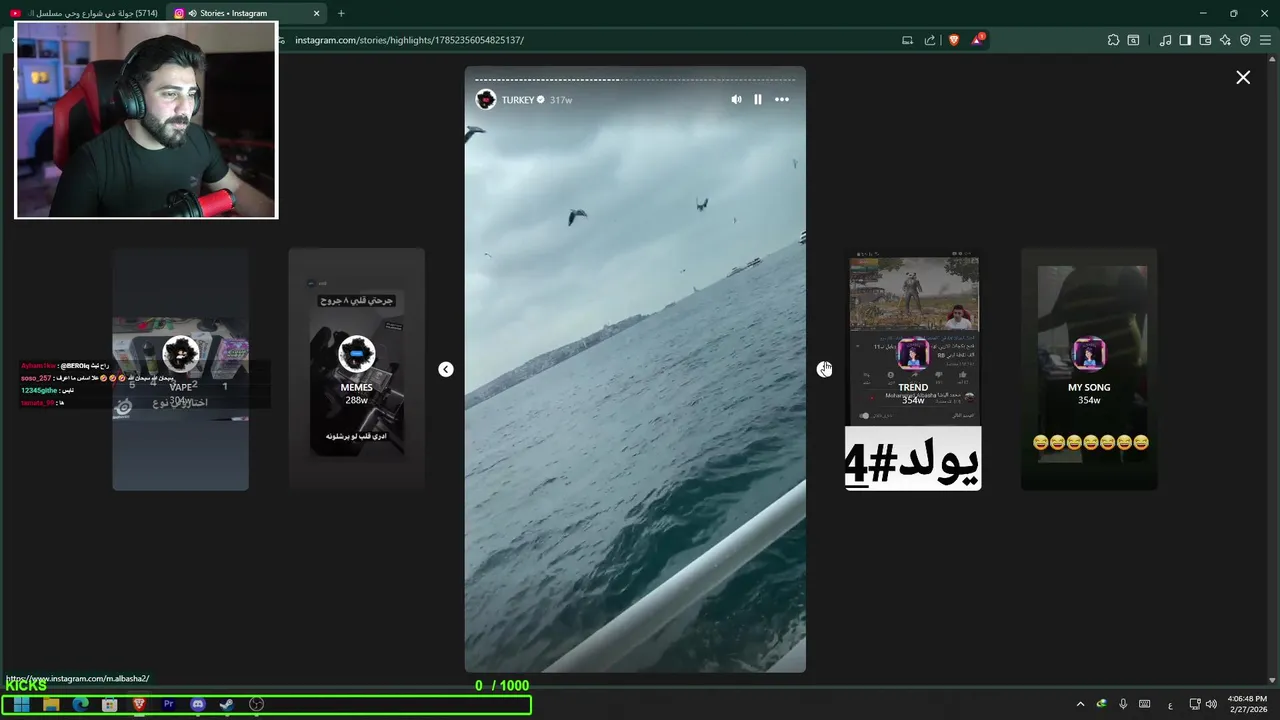
Task: Open the story's three-dot options menu
Action: (x=782, y=100)
